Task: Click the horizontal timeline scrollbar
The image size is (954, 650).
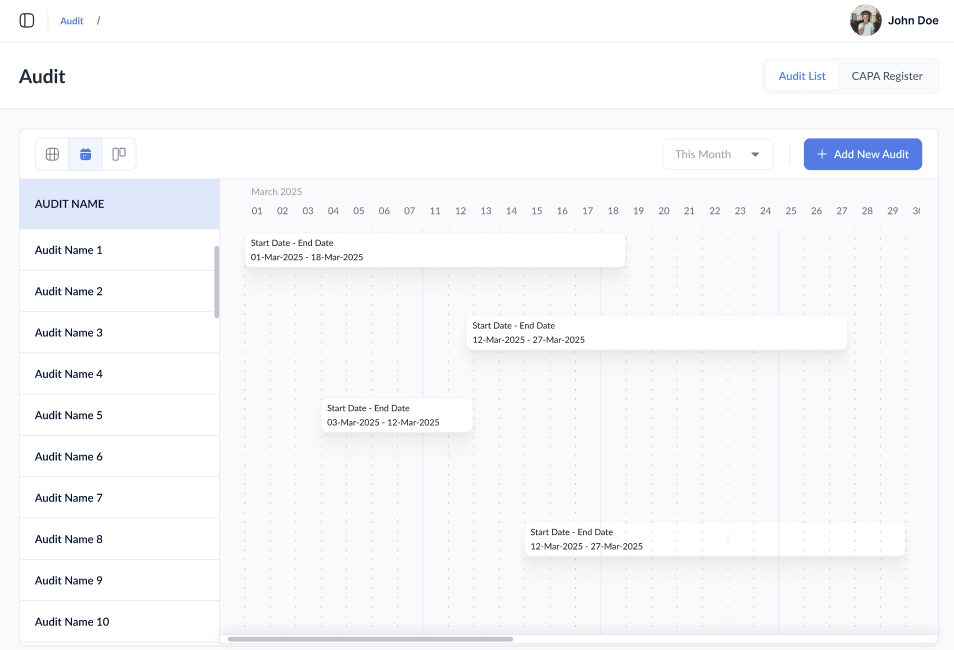Action: point(370,639)
